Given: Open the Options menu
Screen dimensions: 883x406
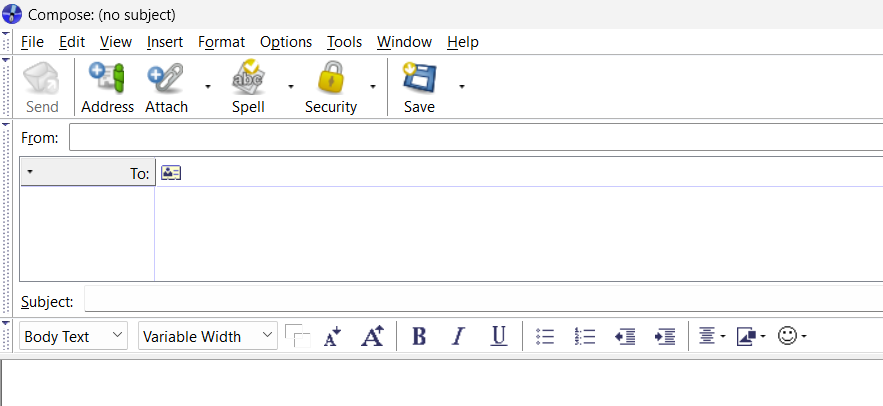Looking at the screenshot, I should click(286, 42).
